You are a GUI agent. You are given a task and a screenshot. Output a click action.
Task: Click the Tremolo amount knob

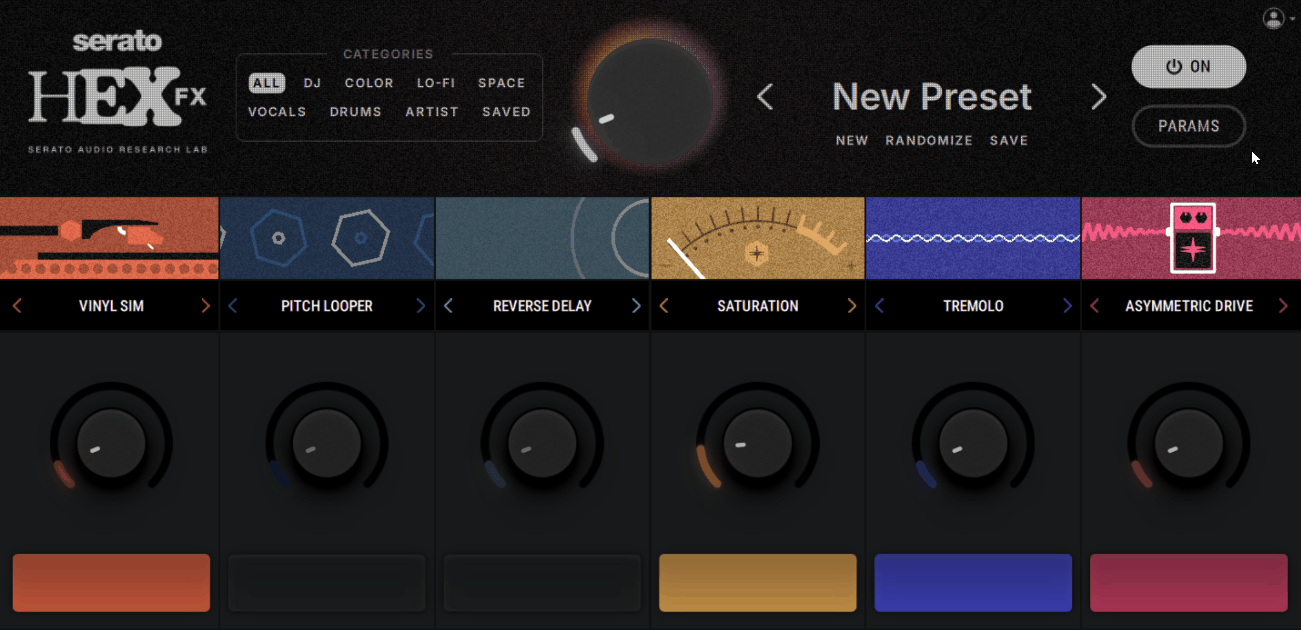[973, 443]
